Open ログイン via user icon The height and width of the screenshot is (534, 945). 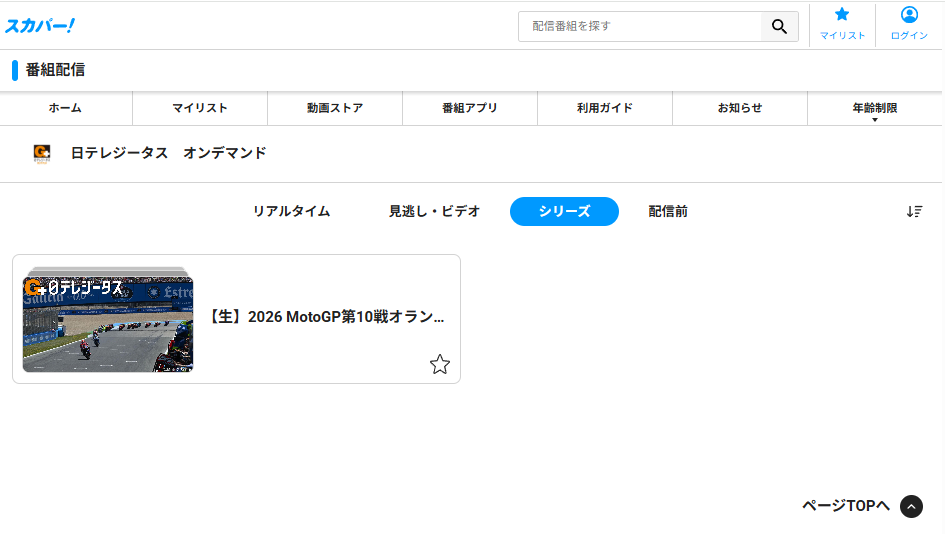coord(909,24)
